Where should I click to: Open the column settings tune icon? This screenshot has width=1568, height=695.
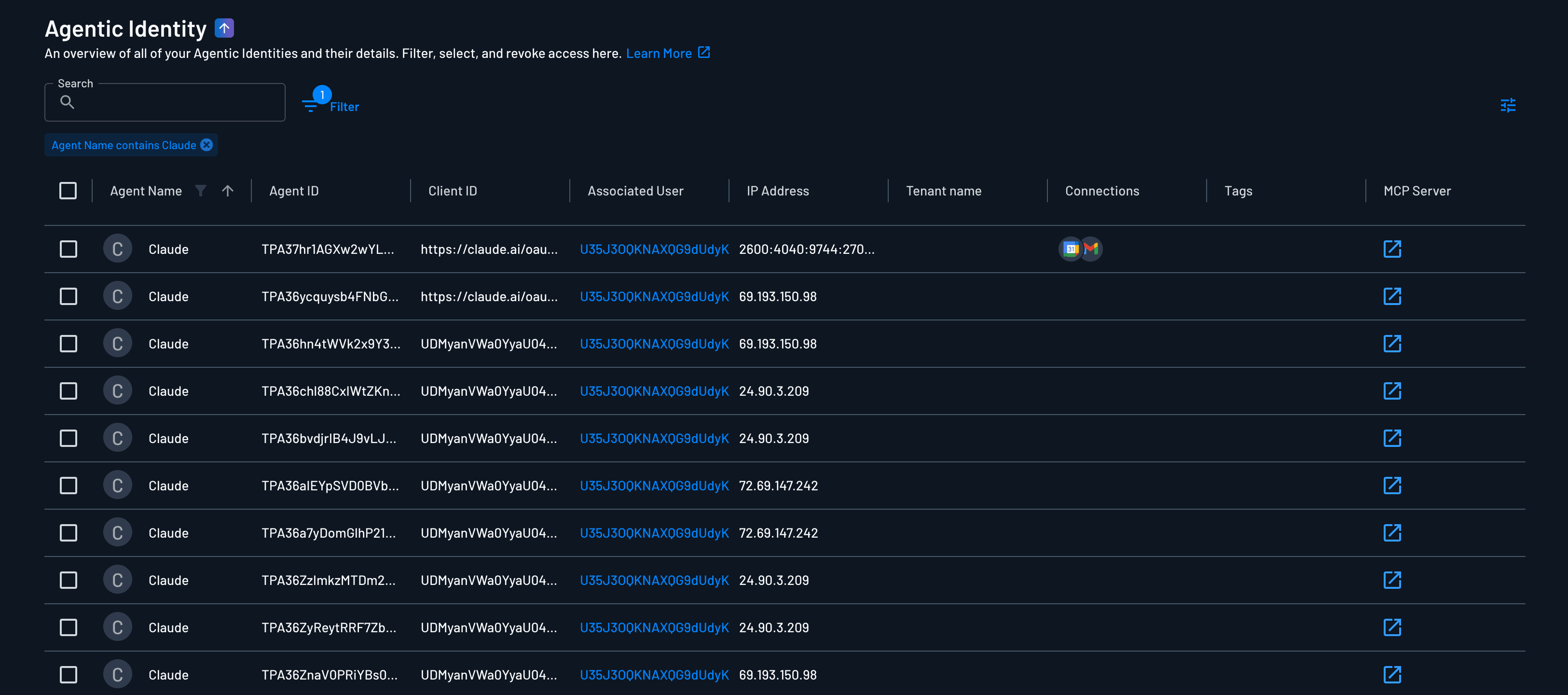1507,105
